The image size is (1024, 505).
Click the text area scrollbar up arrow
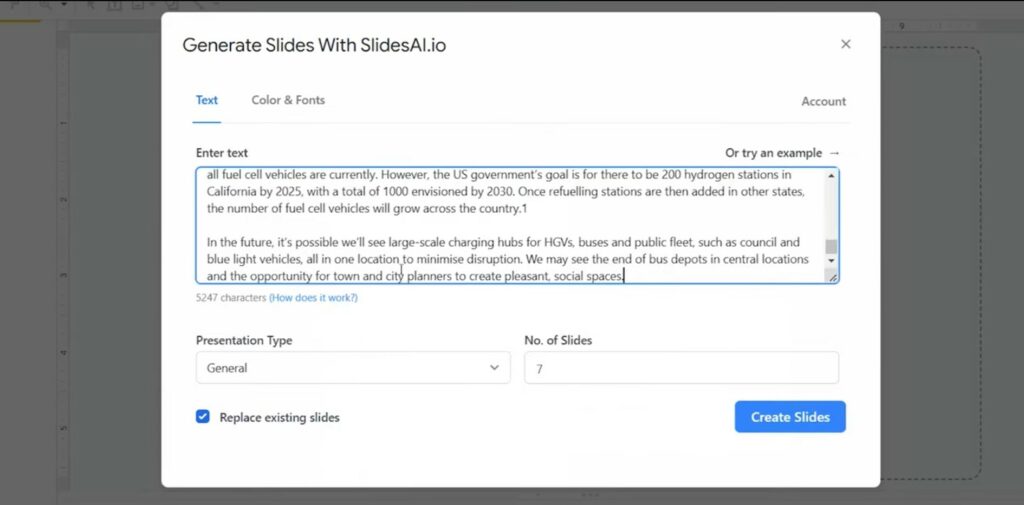click(831, 175)
